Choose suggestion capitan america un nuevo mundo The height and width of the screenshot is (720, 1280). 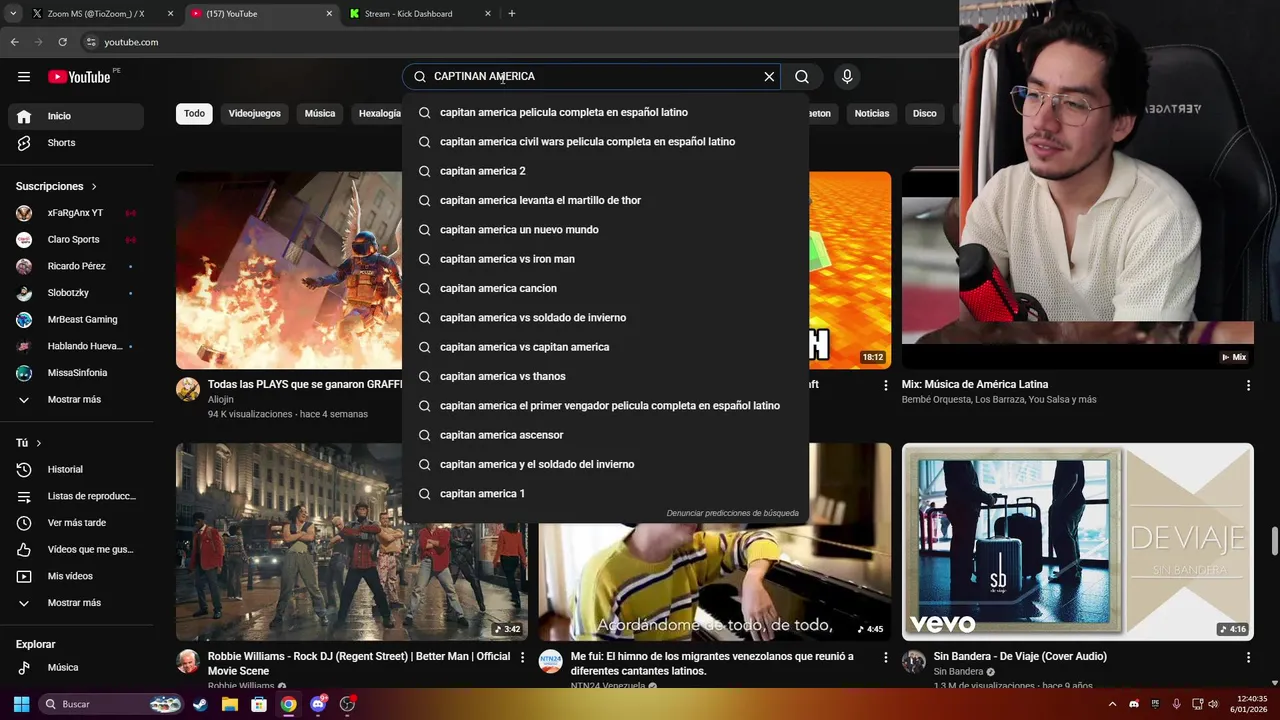coord(605,230)
